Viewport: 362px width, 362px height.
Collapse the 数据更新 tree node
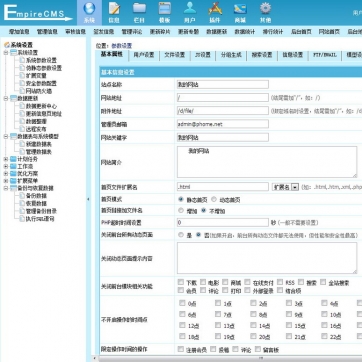(x=6, y=98)
